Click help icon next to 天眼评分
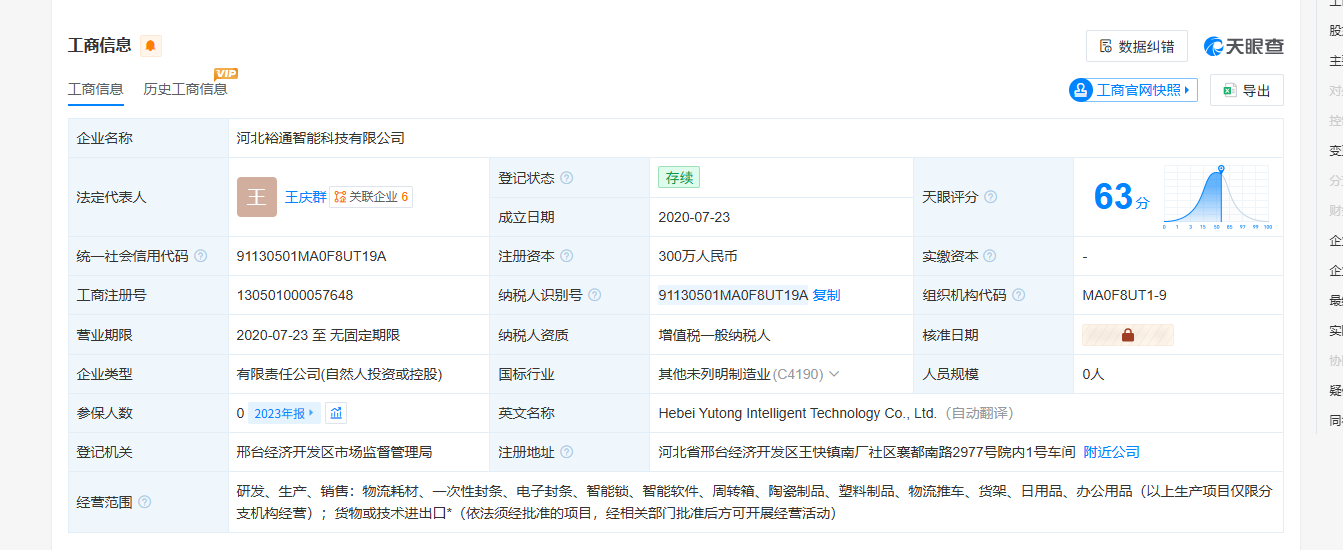This screenshot has width=1343, height=550. tap(990, 197)
